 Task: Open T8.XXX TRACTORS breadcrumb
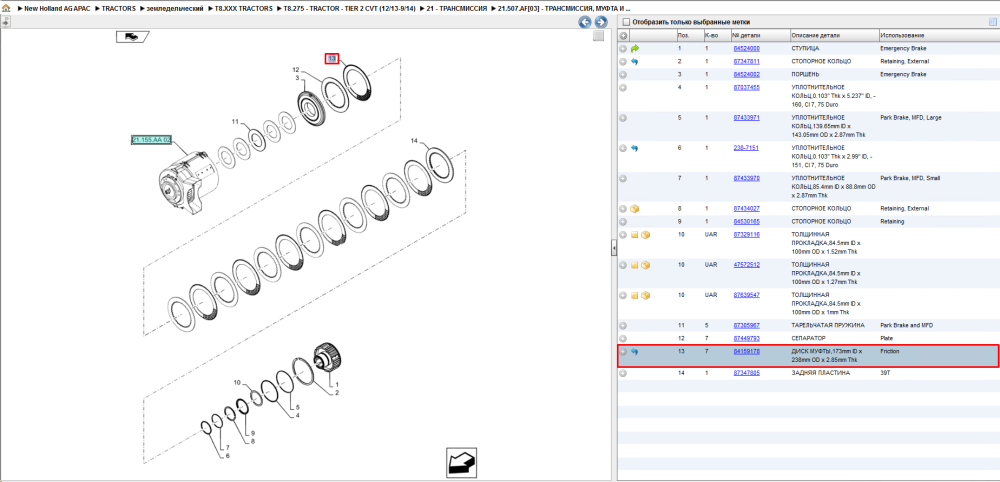click(246, 9)
